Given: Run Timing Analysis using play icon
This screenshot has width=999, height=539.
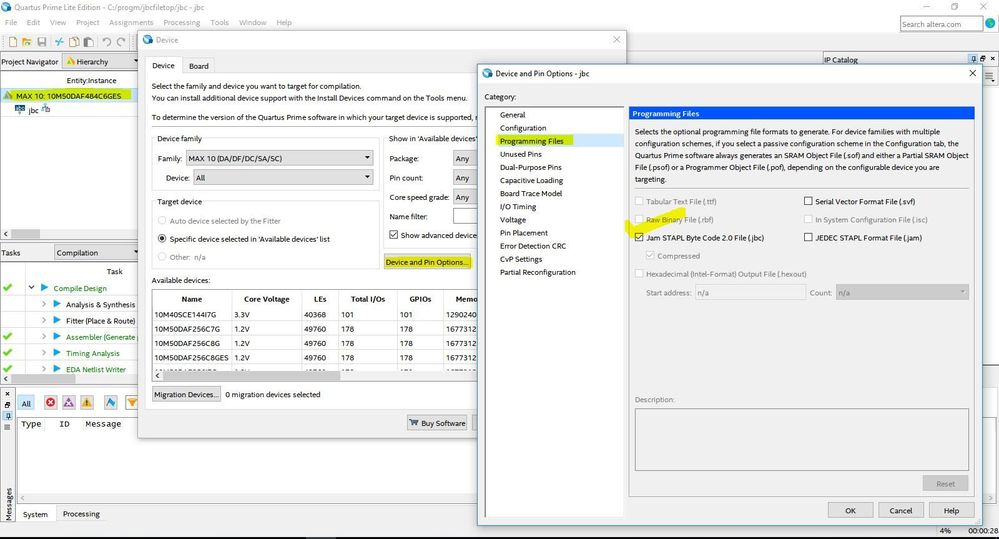Looking at the screenshot, I should [x=57, y=353].
